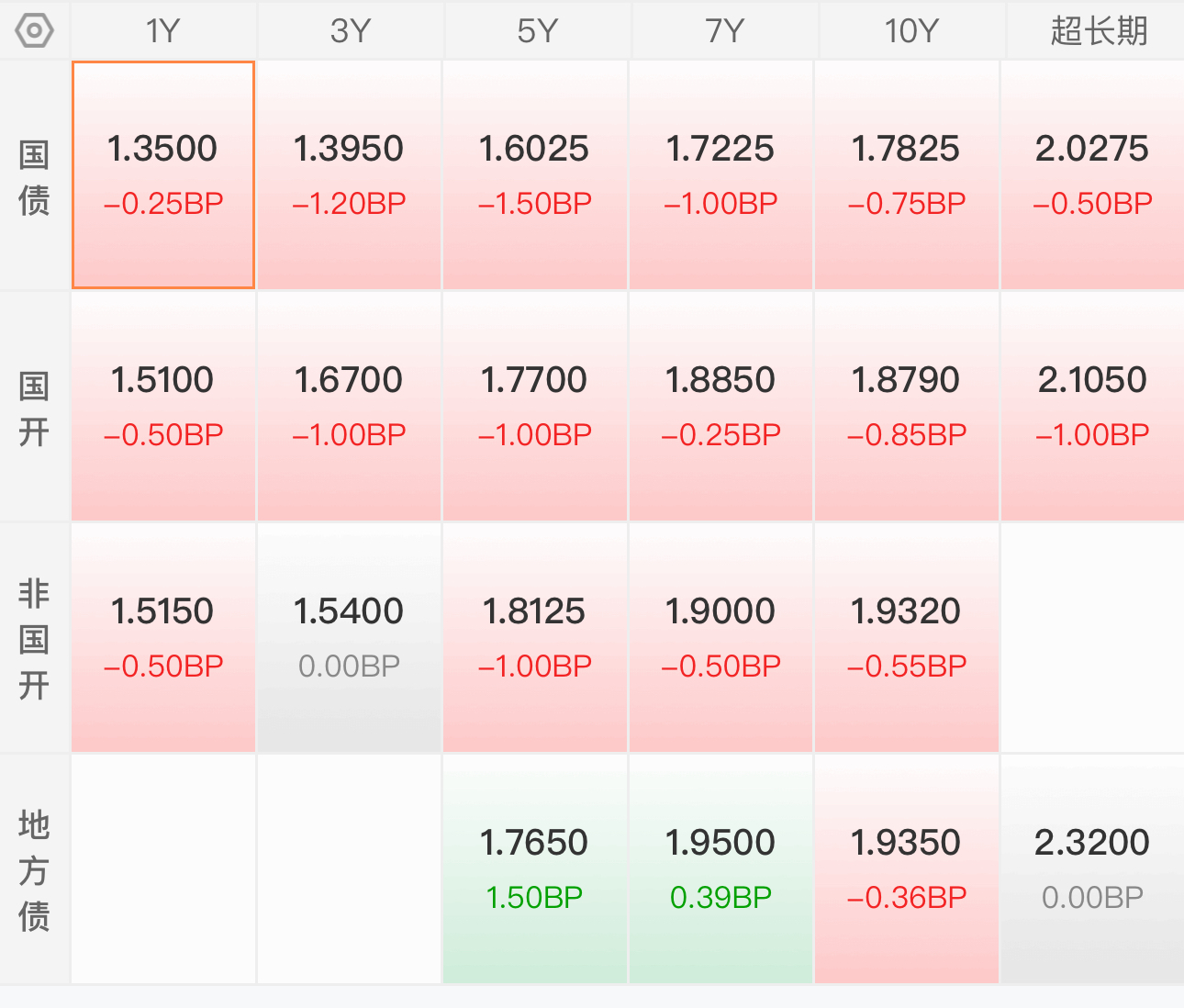
Task: Click the 地方债 5Y cell 1.7650
Action: 535,869
